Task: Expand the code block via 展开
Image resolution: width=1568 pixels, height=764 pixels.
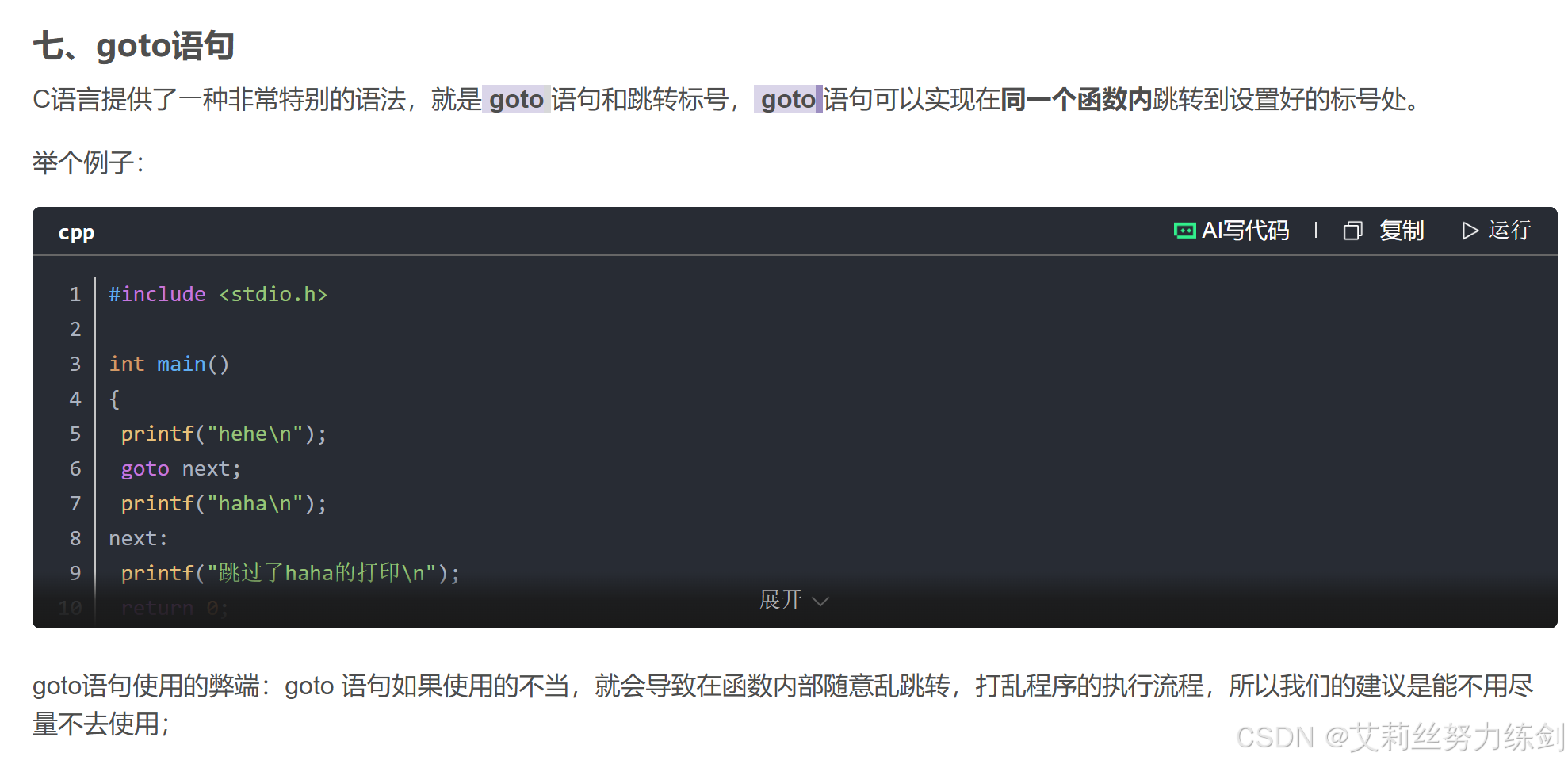Action: [x=781, y=600]
